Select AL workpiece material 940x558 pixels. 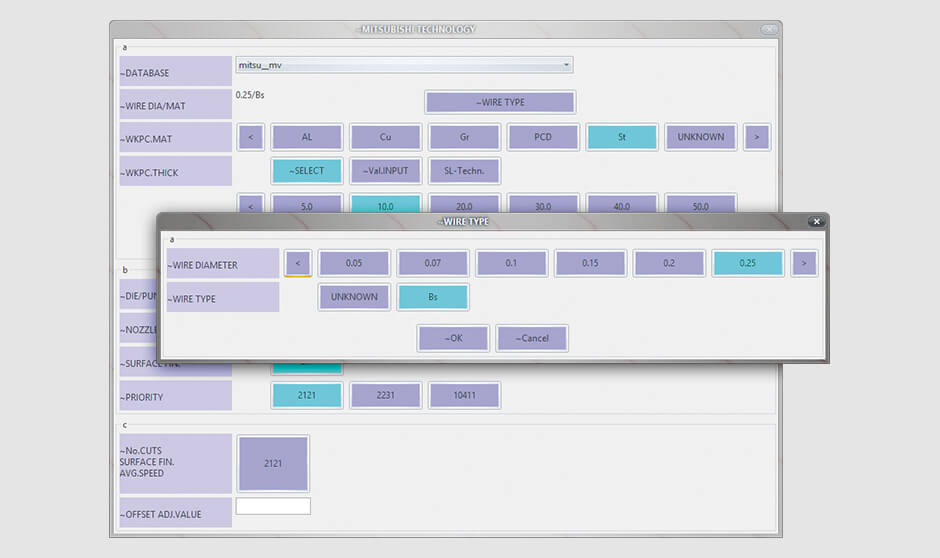pyautogui.click(x=306, y=137)
